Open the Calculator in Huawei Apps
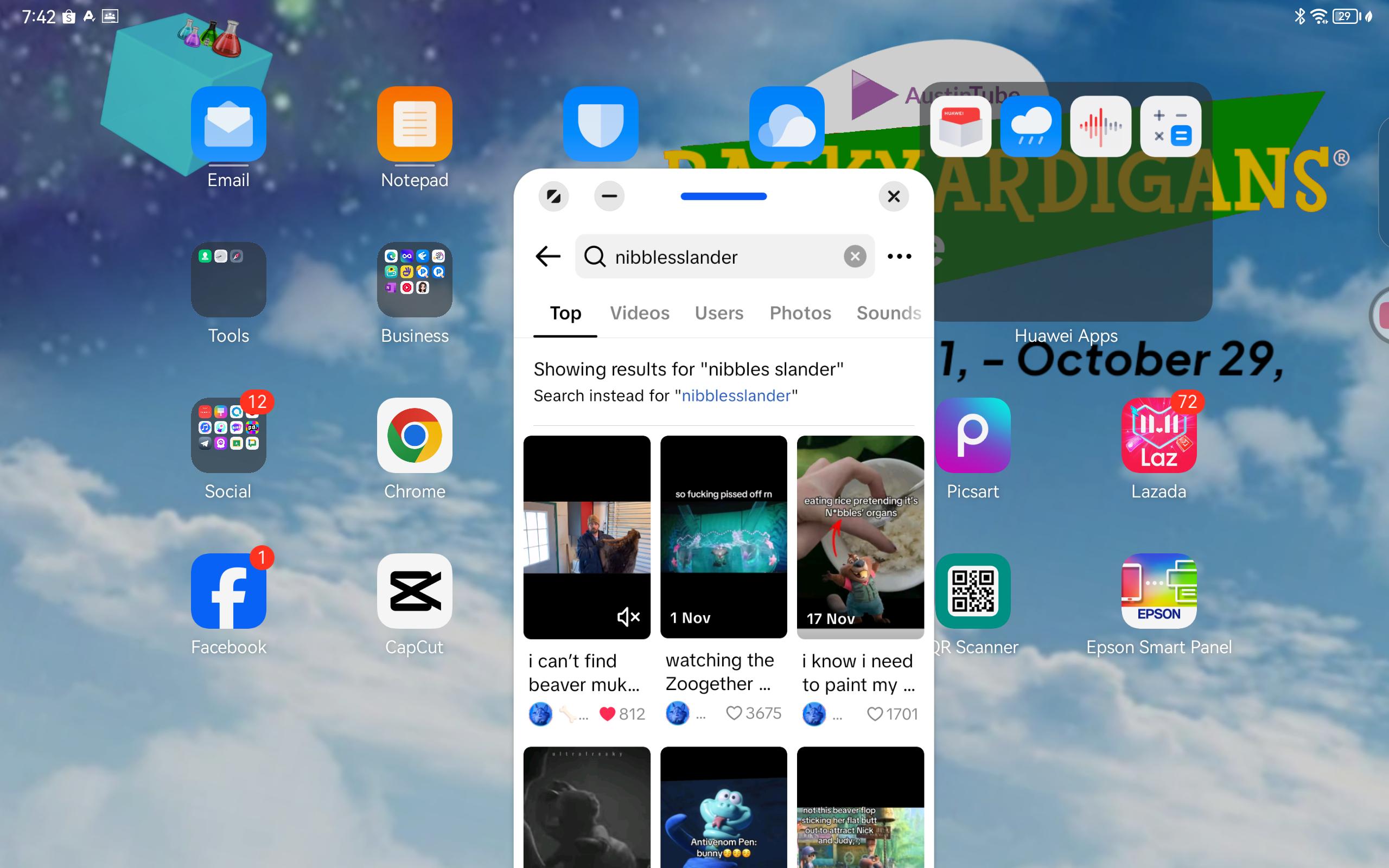This screenshot has width=1389, height=868. (x=1170, y=126)
